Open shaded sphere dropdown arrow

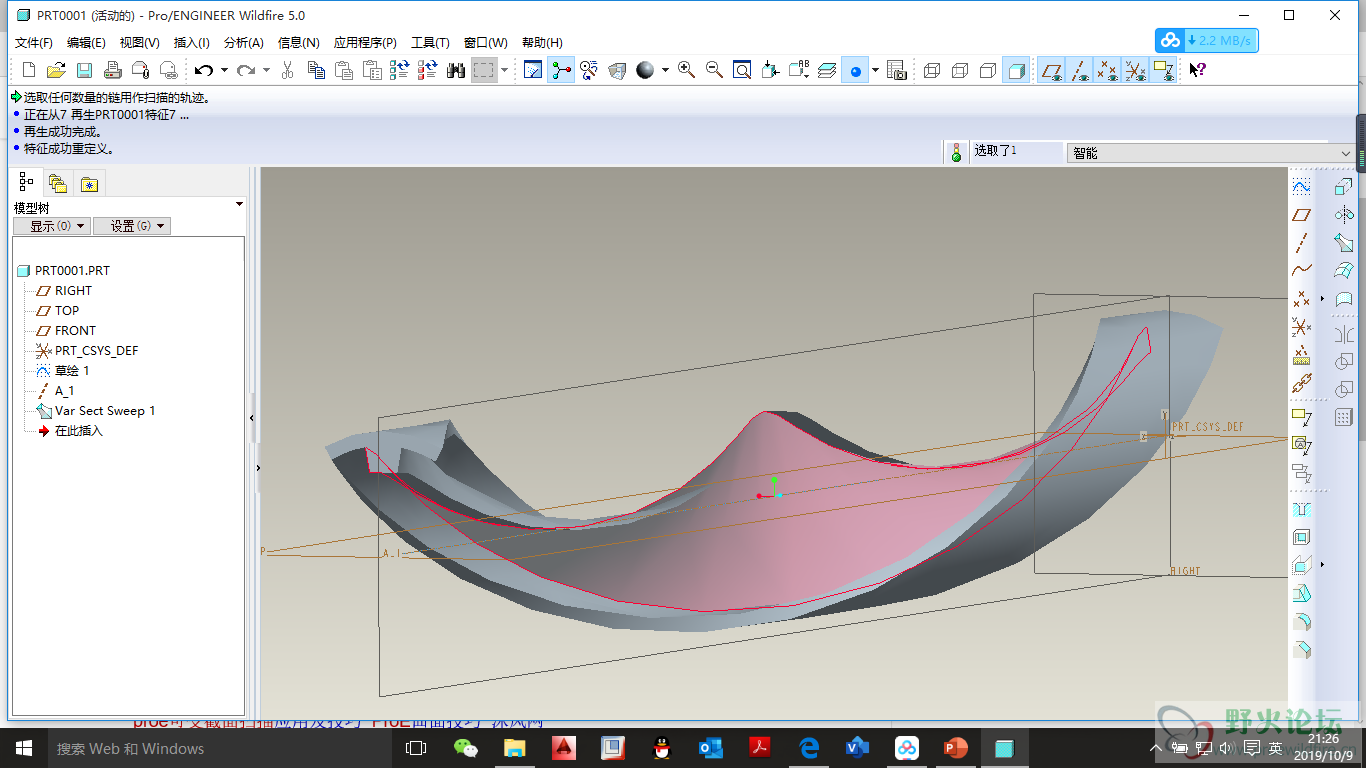[665, 70]
